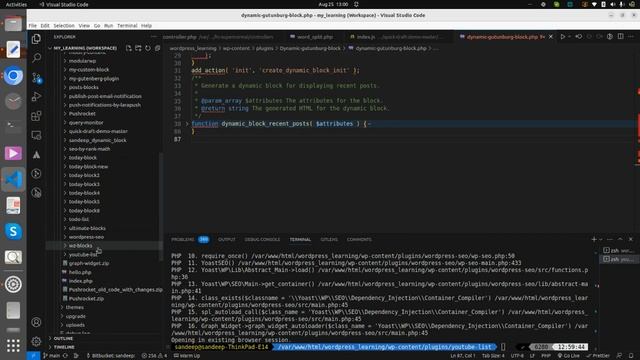
Task: Split the editor to the right
Action: pos(620,37)
